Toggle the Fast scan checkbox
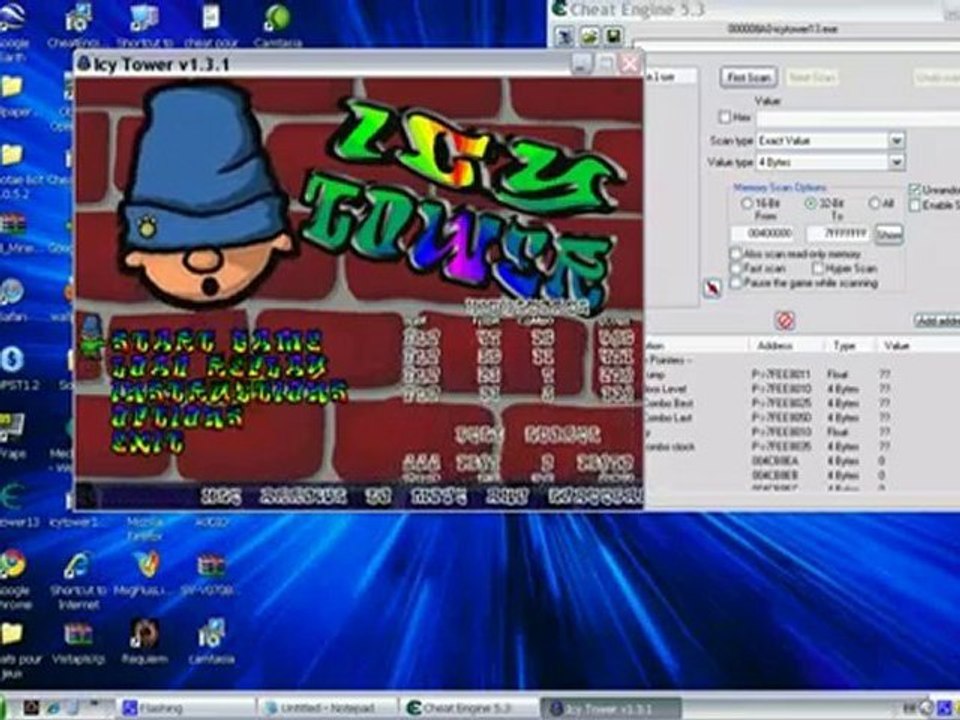This screenshot has width=960, height=720. [736, 268]
